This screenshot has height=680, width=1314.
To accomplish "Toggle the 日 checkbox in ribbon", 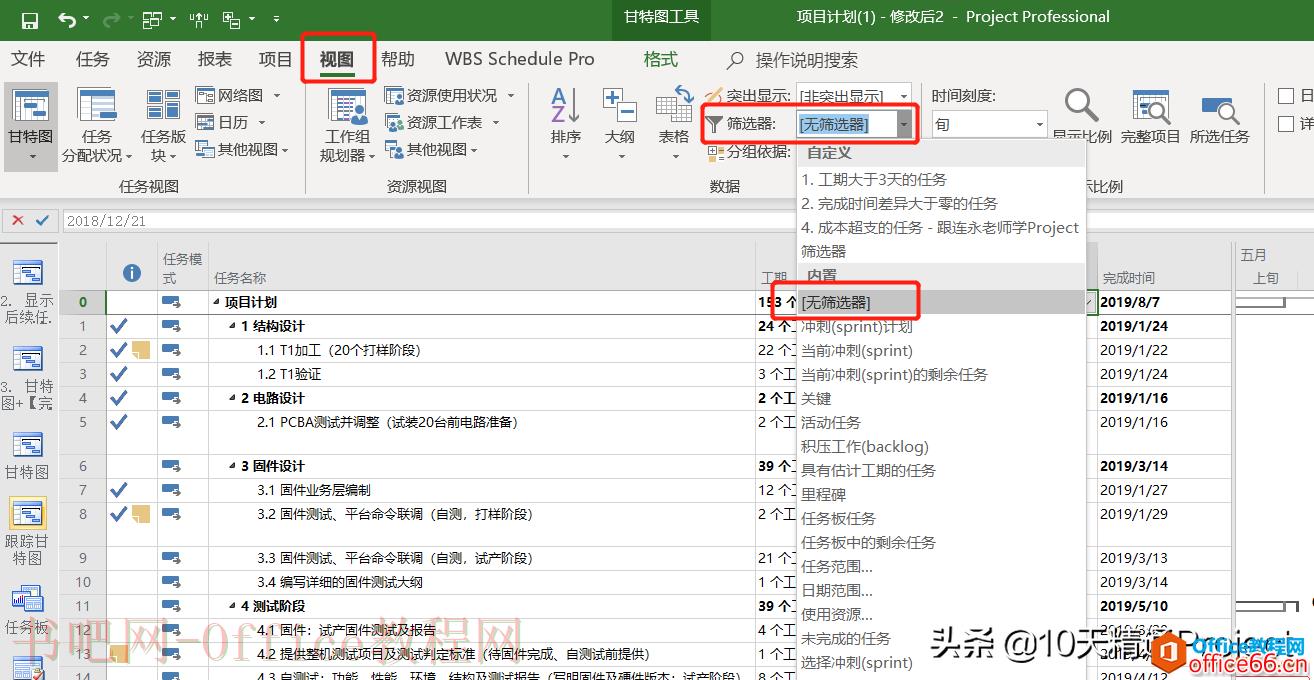I will point(1286,96).
